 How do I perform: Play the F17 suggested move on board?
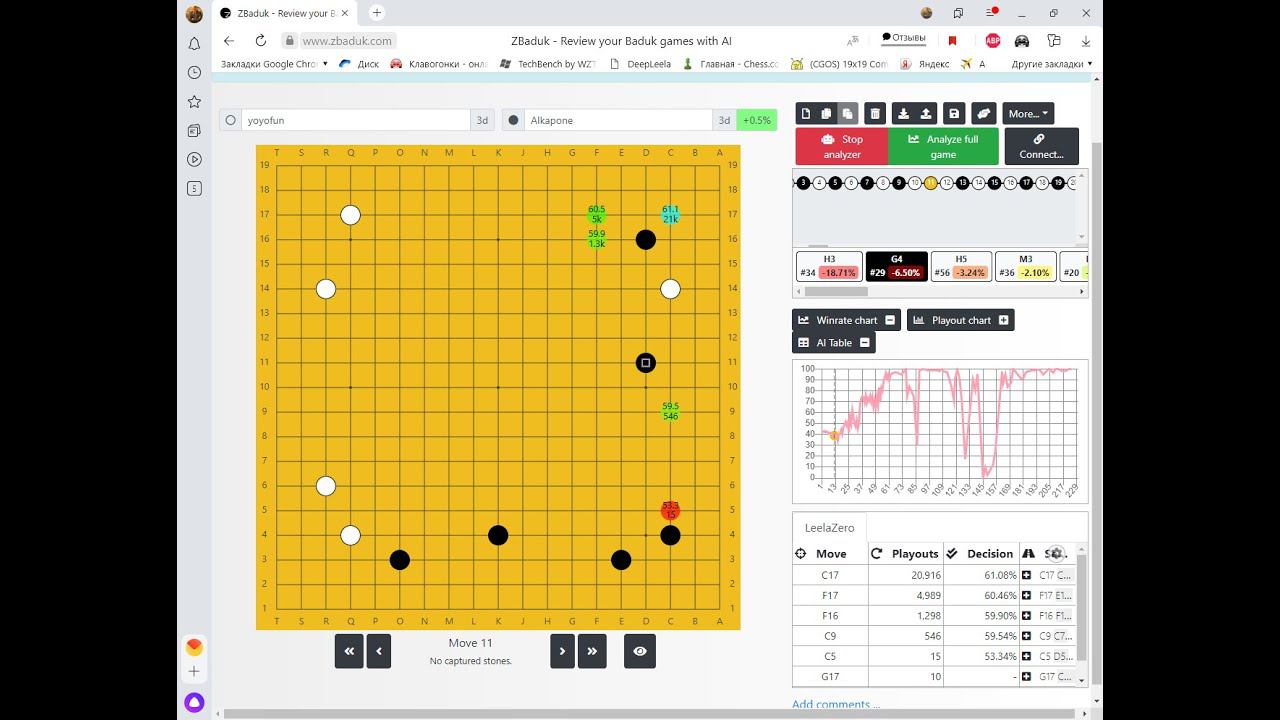[597, 214]
